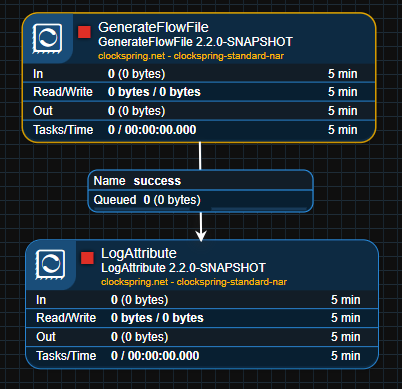This screenshot has height=389, width=402.
Task: Select the 'success' connection name label
Action: [x=157, y=181]
